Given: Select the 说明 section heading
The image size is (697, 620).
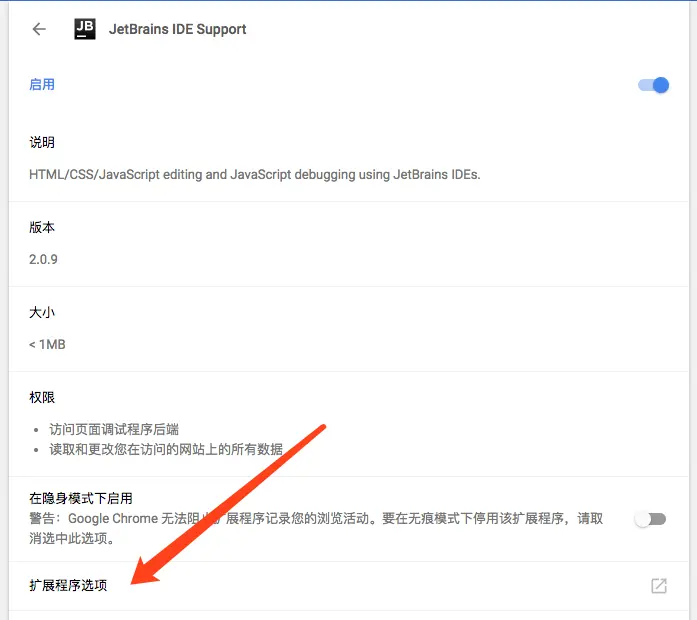Looking at the screenshot, I should (x=42, y=142).
